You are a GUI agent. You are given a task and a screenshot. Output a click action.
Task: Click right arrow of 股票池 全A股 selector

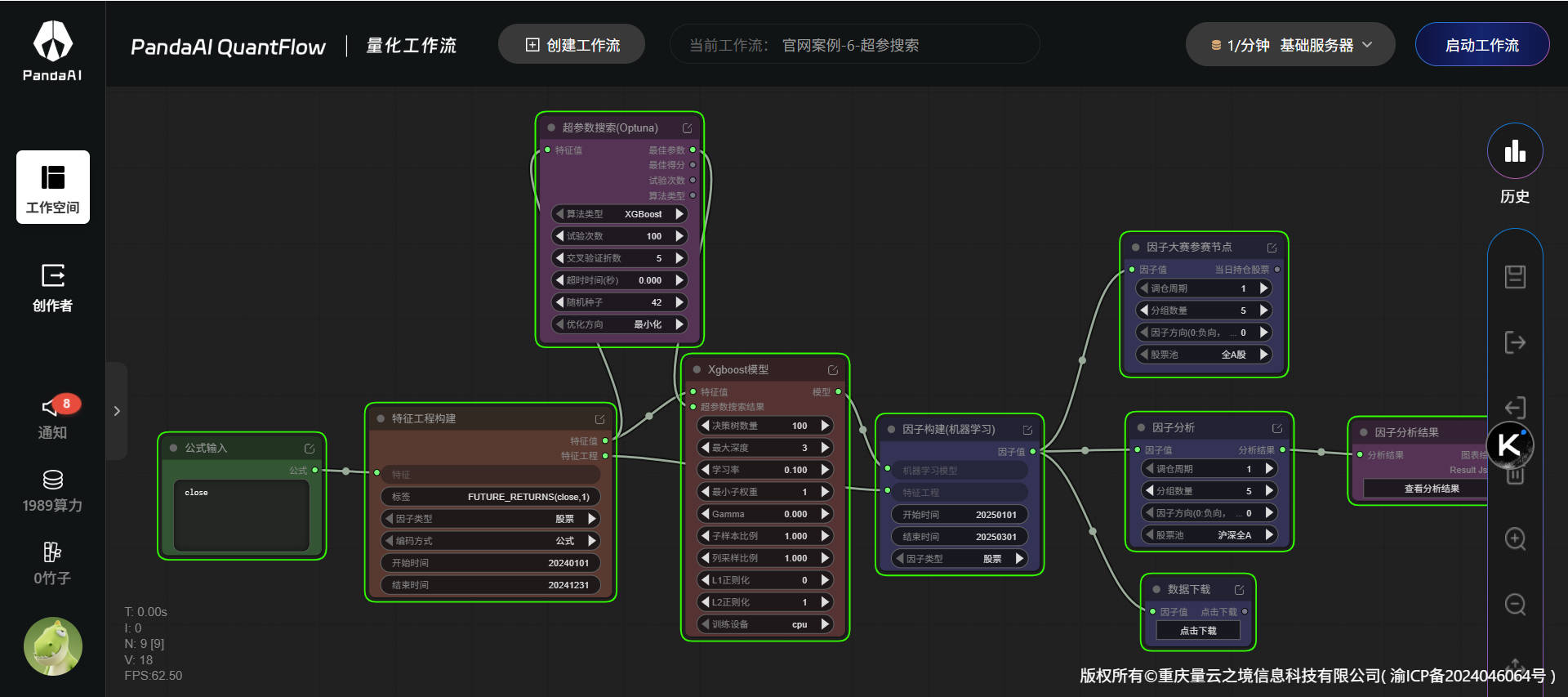click(x=1264, y=355)
